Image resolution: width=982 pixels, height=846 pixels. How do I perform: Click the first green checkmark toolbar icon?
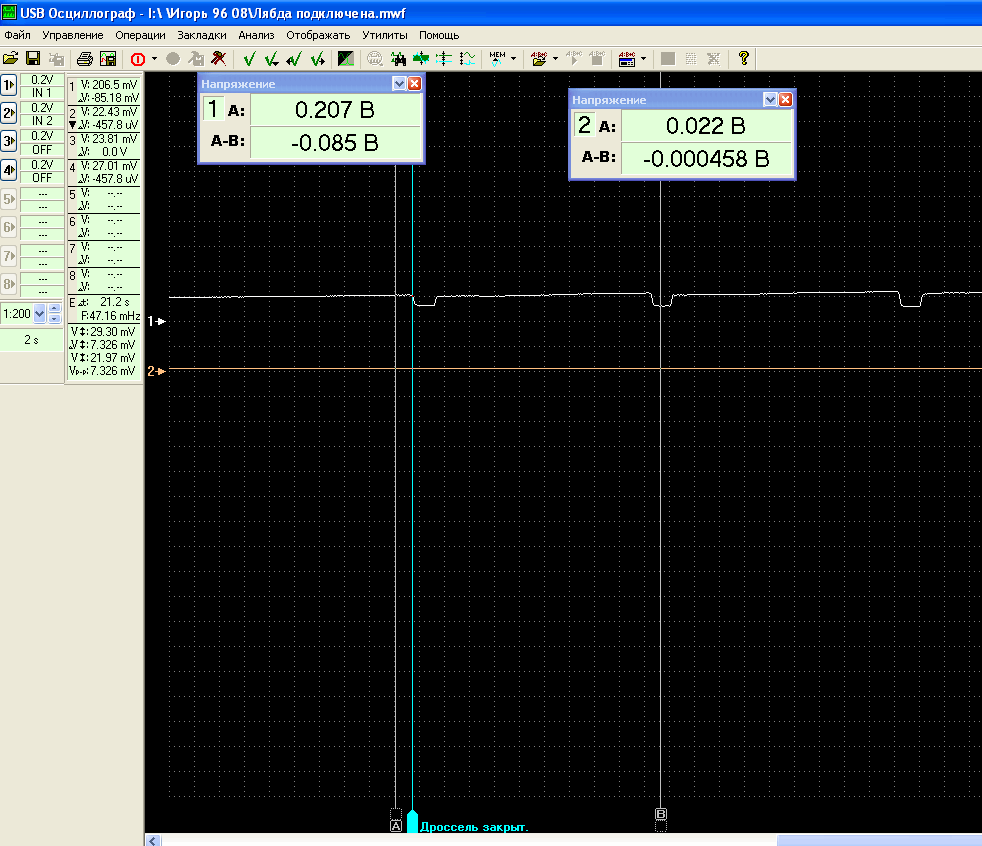249,59
